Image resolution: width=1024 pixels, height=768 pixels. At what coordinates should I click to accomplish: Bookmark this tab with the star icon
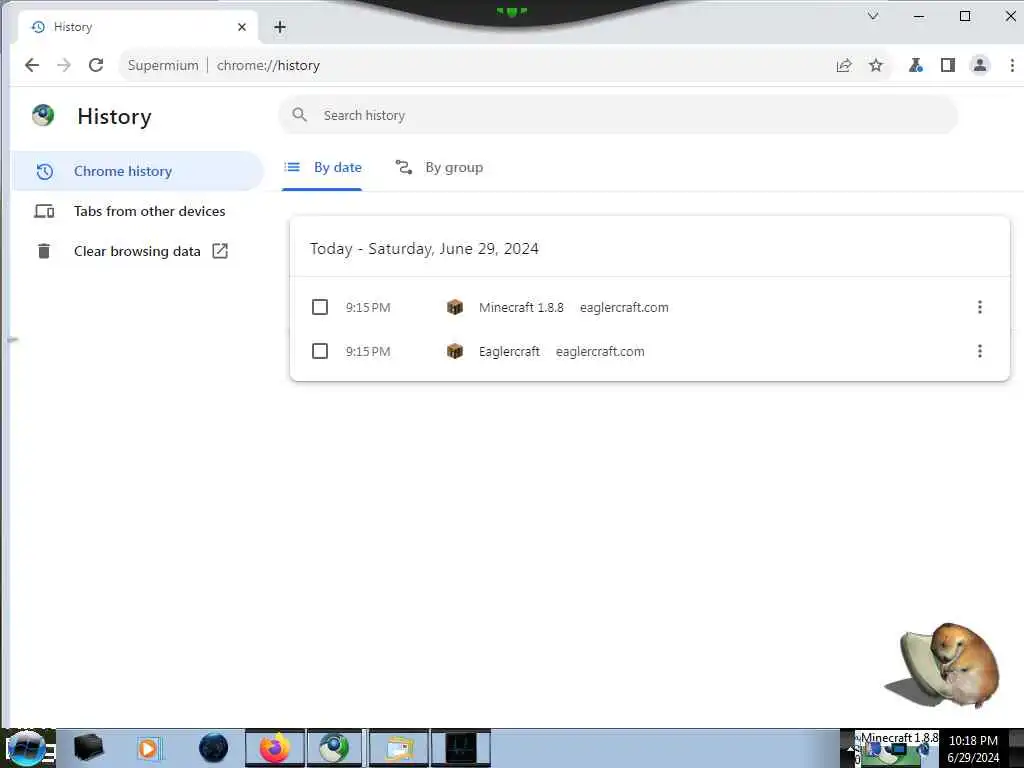pos(876,65)
